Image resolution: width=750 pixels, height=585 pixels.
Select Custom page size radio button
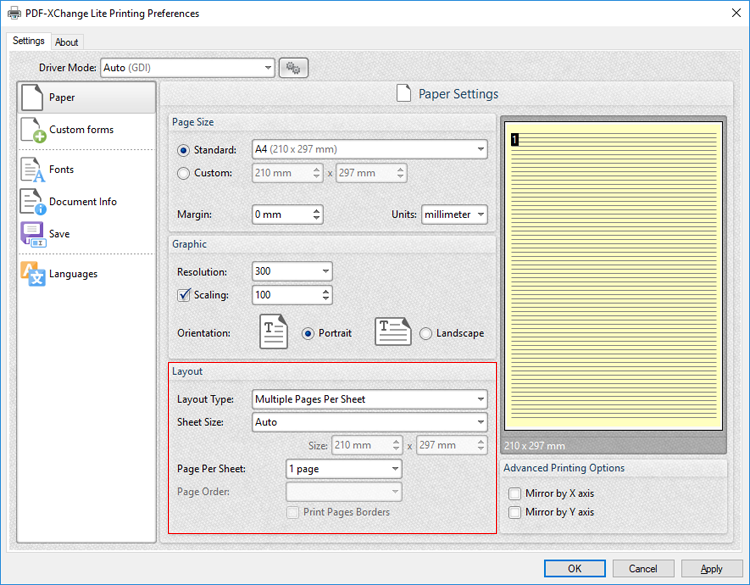(184, 173)
